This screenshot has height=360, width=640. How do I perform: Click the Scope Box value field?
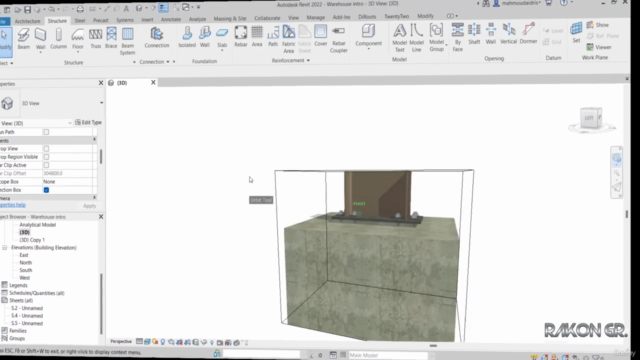(x=67, y=182)
